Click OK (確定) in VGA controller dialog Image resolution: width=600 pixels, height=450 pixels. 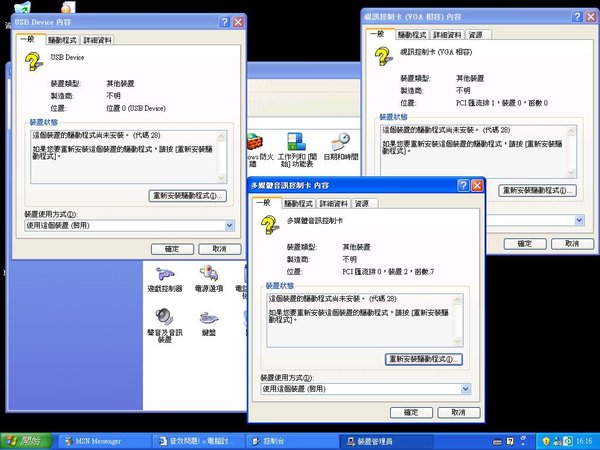[525, 244]
